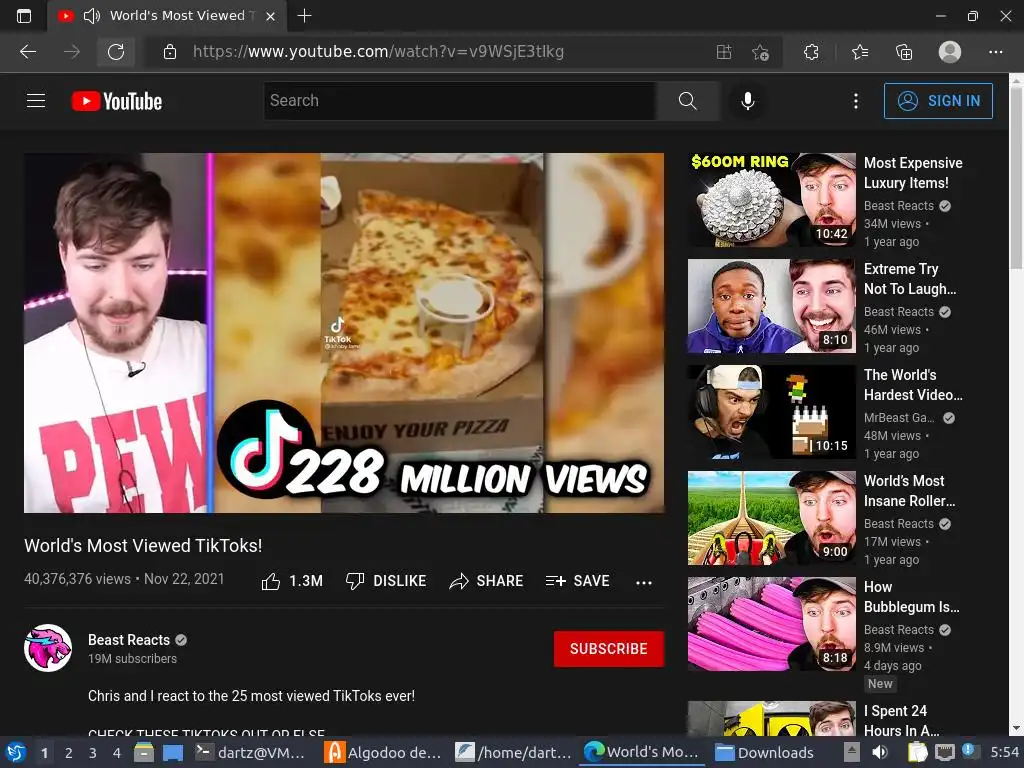Click the address bar URL
The image size is (1024, 768).
(x=378, y=52)
